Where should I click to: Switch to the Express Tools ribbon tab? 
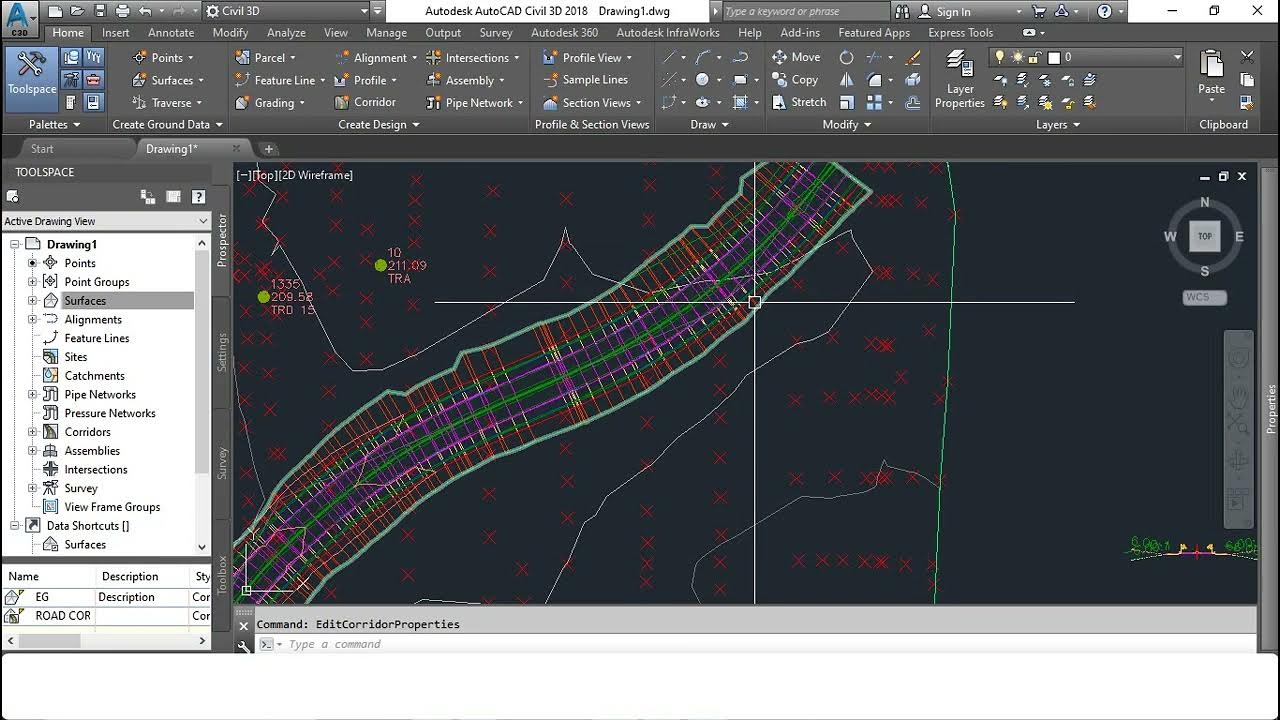[960, 33]
